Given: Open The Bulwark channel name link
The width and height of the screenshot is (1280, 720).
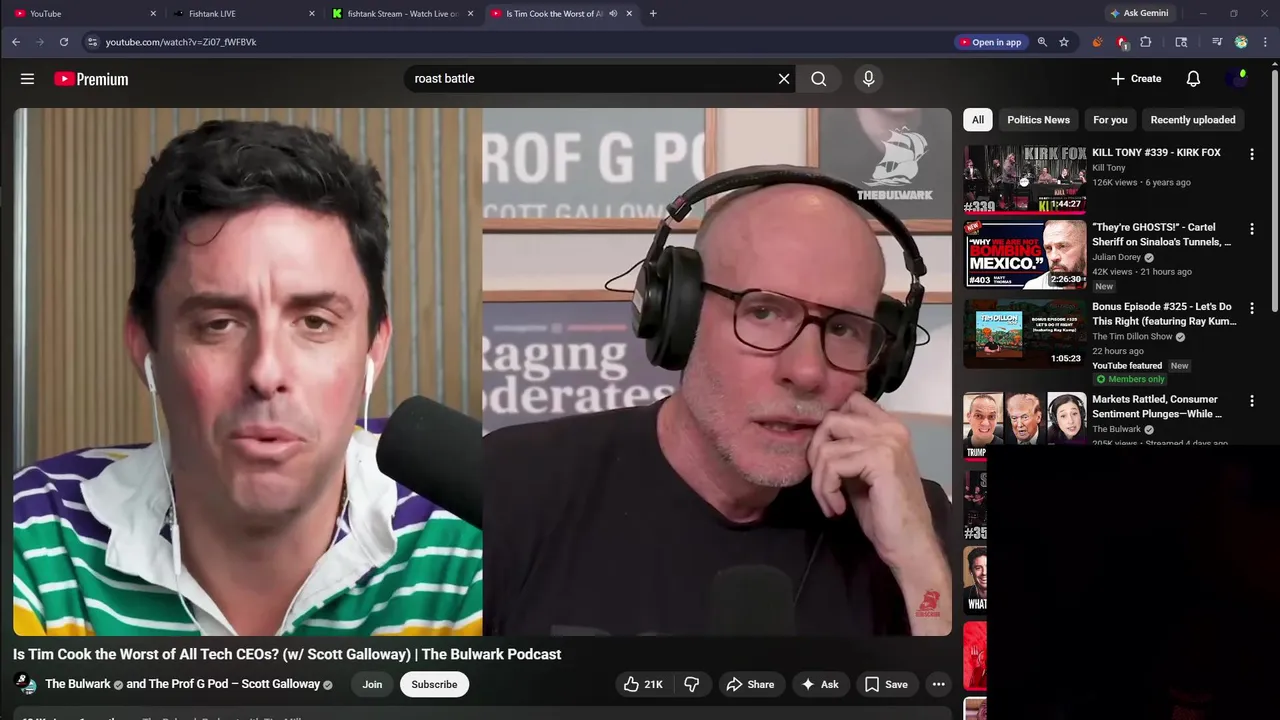Looking at the screenshot, I should click(78, 684).
